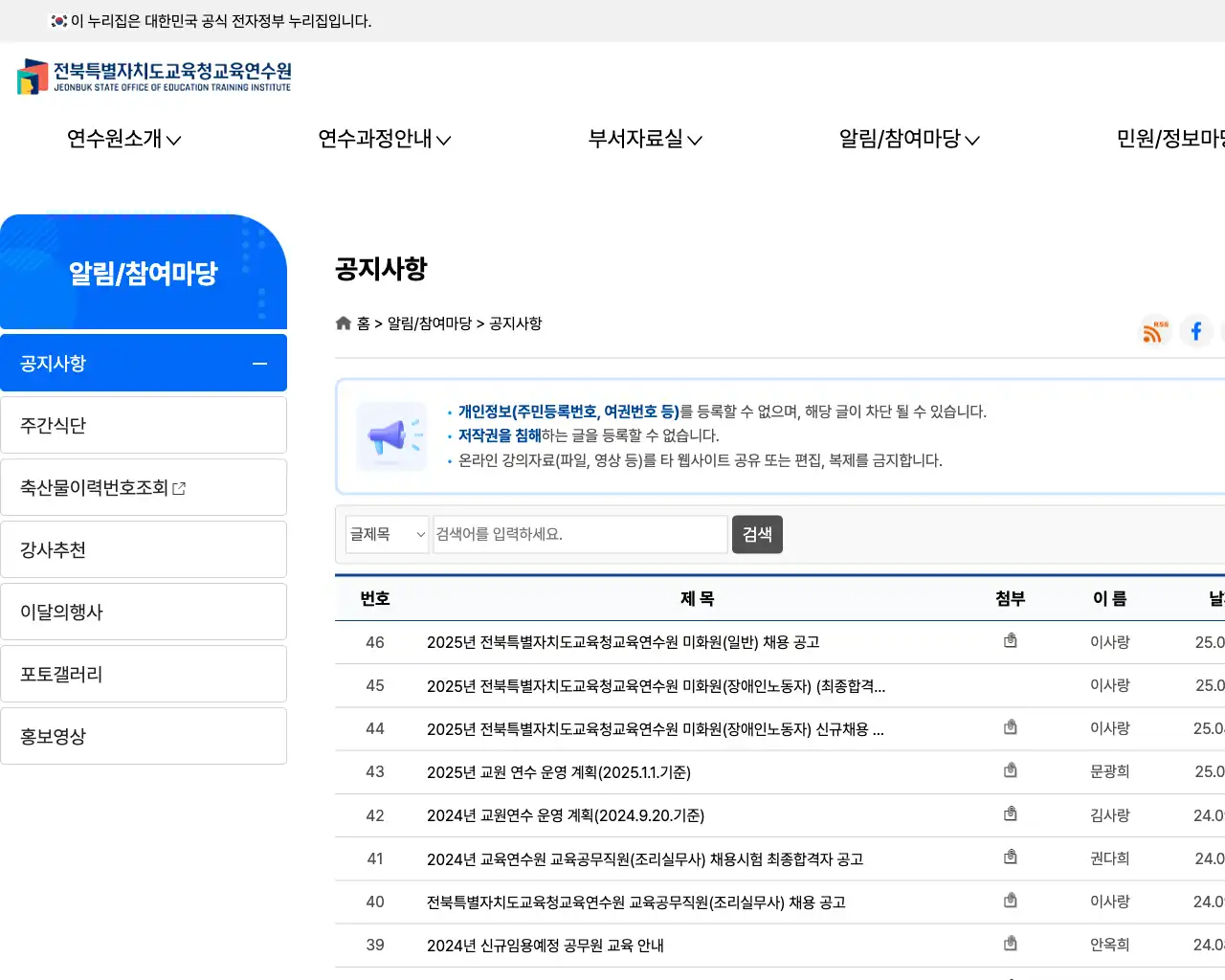Expand the 알림/참여마당 top menu

909,139
